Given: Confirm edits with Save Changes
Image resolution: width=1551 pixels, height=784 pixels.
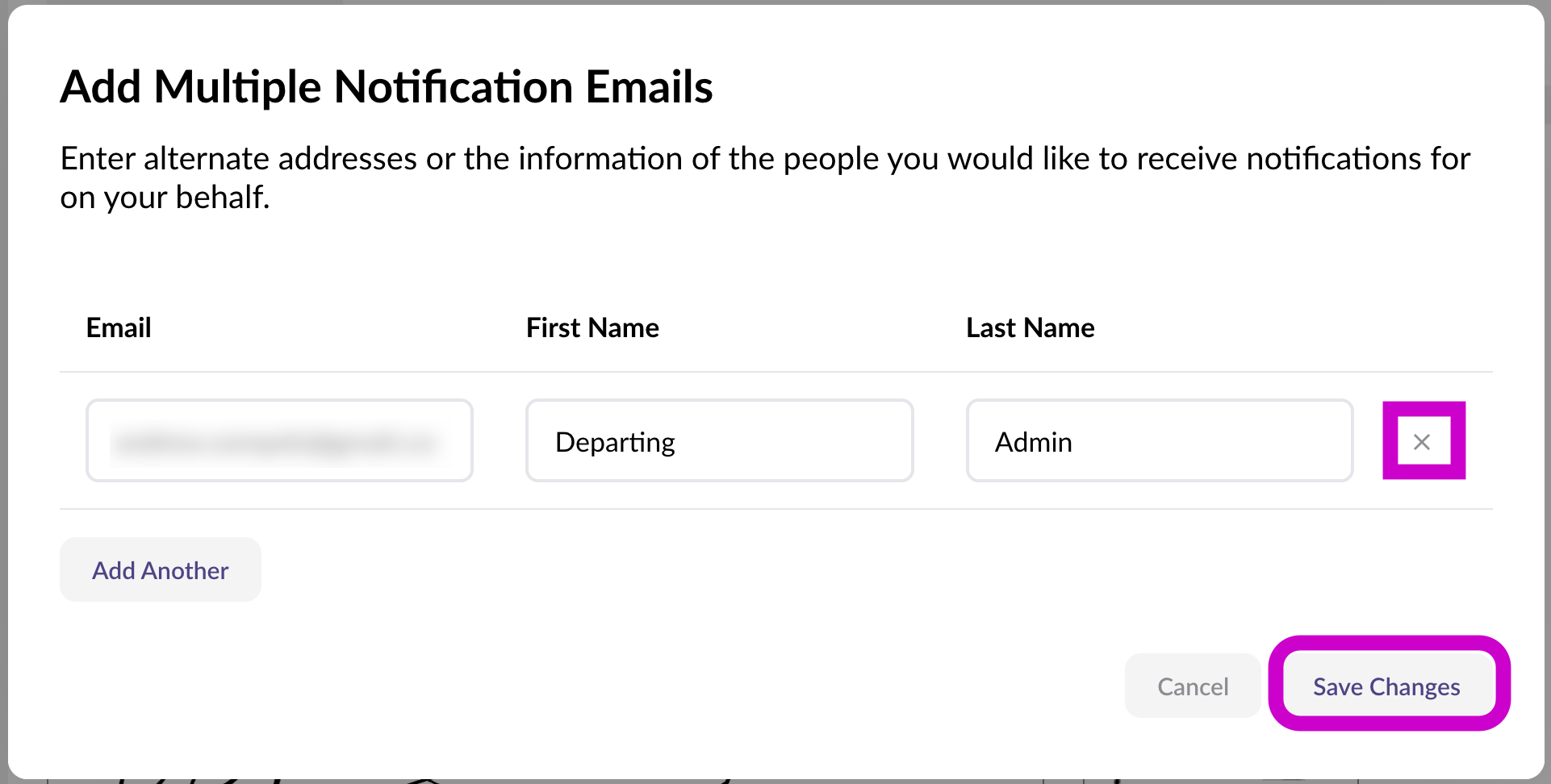Looking at the screenshot, I should 1386,686.
